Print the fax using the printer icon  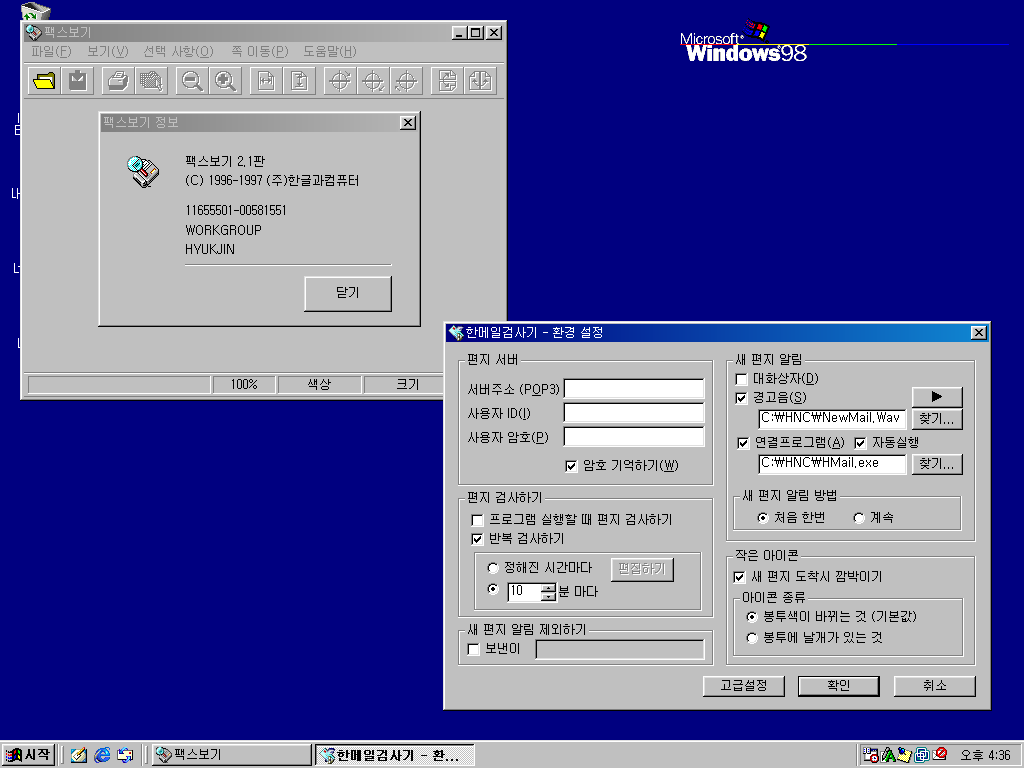pos(118,81)
